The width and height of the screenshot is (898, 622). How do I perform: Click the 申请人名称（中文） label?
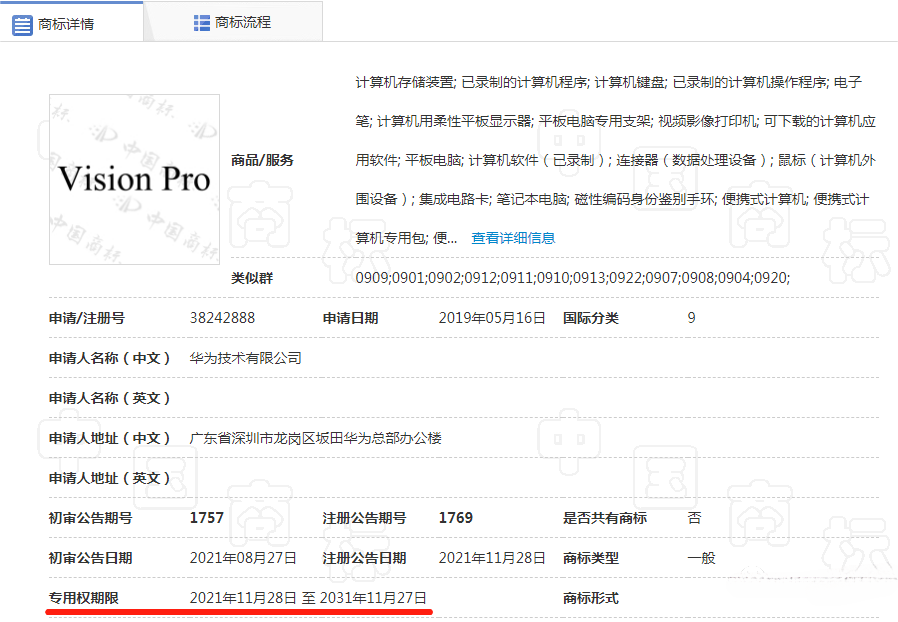tap(109, 359)
